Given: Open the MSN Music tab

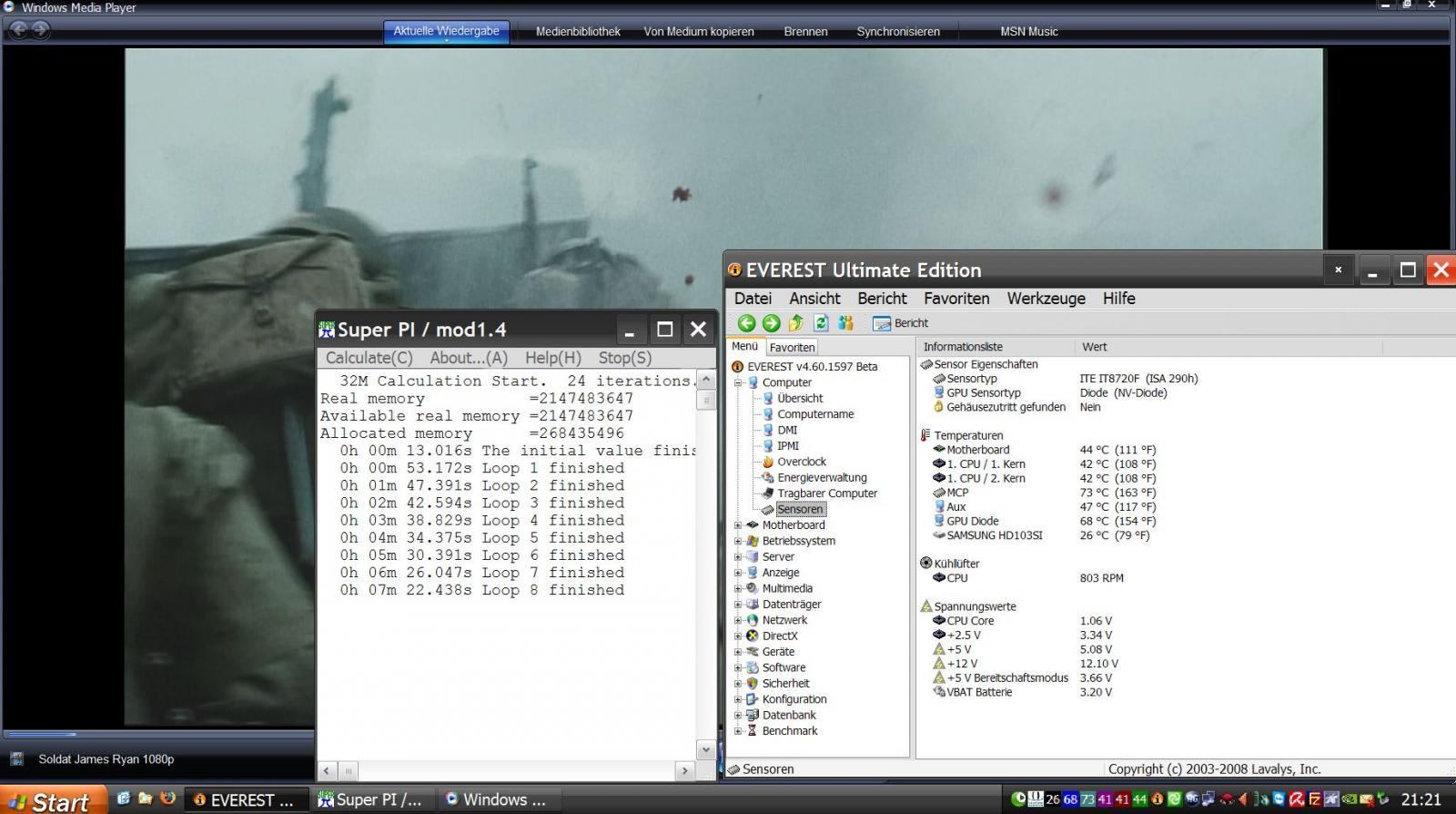Looking at the screenshot, I should 1029,31.
